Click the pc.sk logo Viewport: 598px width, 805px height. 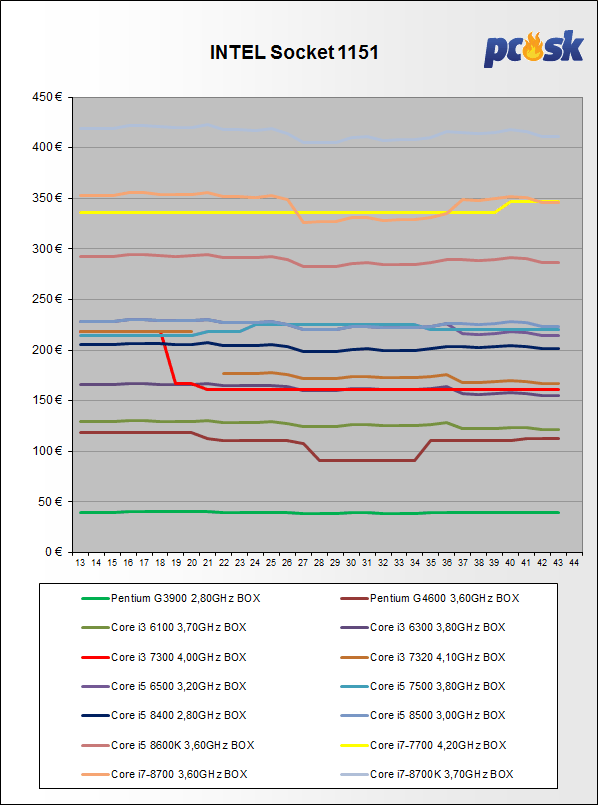click(x=533, y=49)
